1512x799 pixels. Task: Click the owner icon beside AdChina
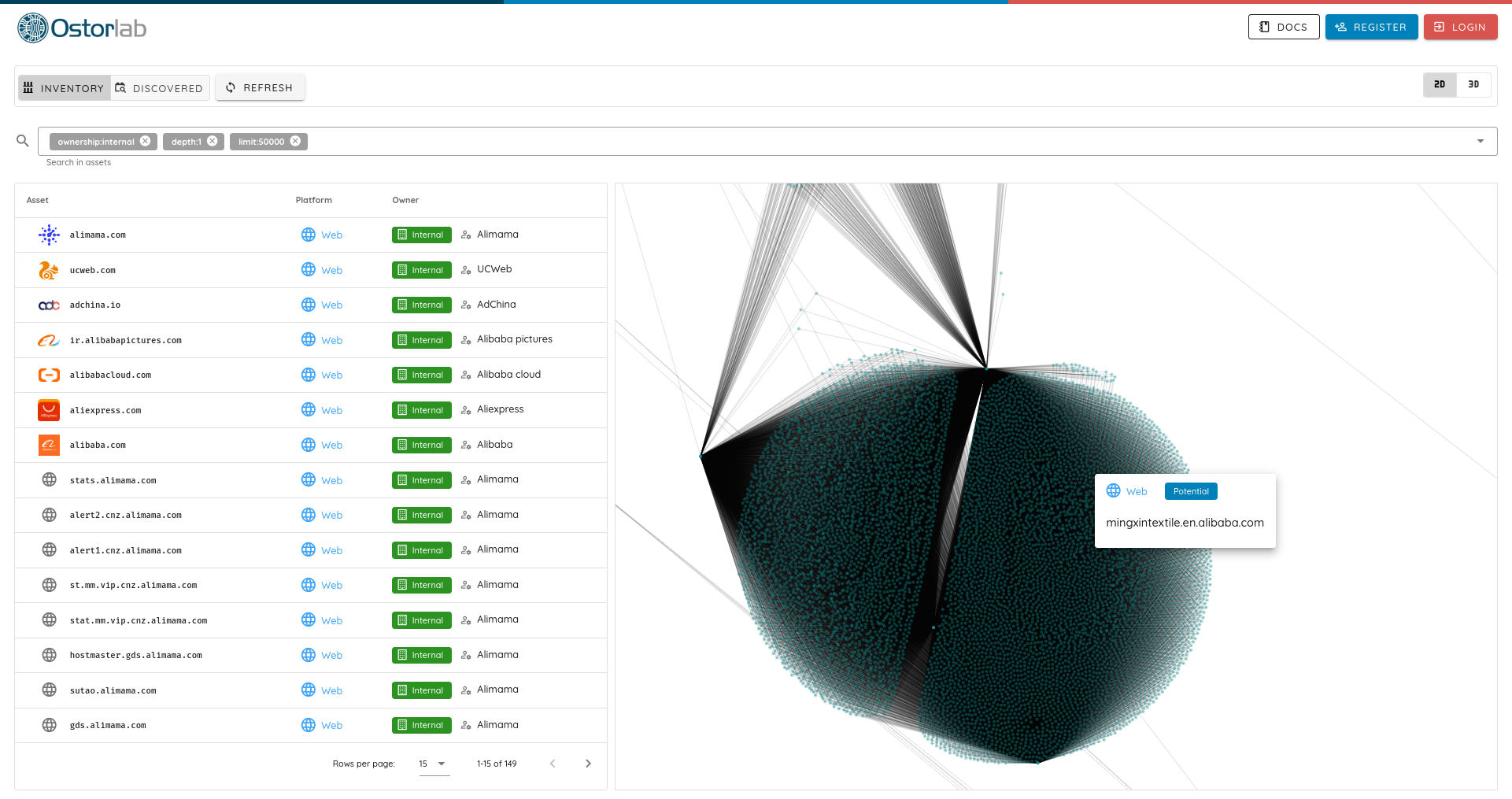click(466, 305)
